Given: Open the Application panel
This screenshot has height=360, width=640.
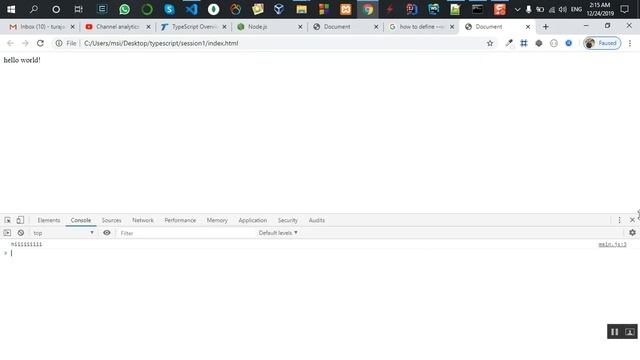Looking at the screenshot, I should point(252,220).
